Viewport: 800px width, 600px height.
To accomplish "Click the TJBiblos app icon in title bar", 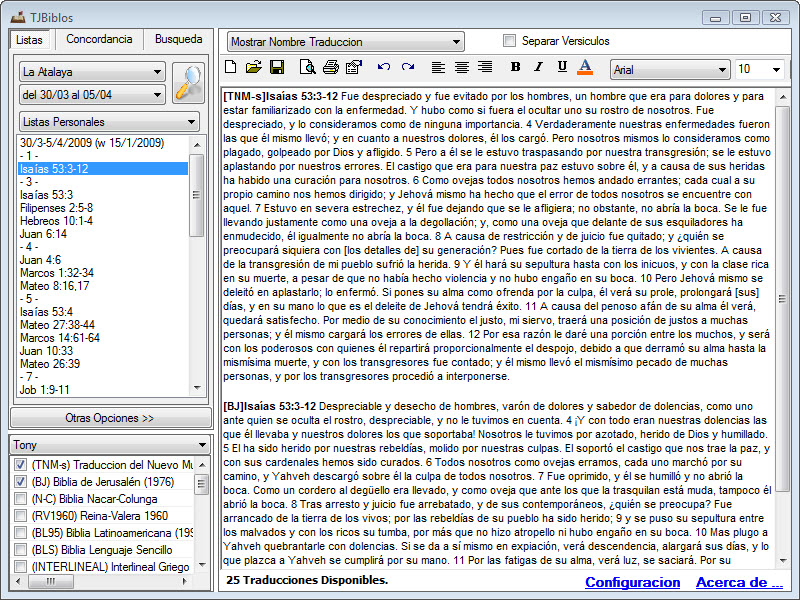I will point(18,17).
